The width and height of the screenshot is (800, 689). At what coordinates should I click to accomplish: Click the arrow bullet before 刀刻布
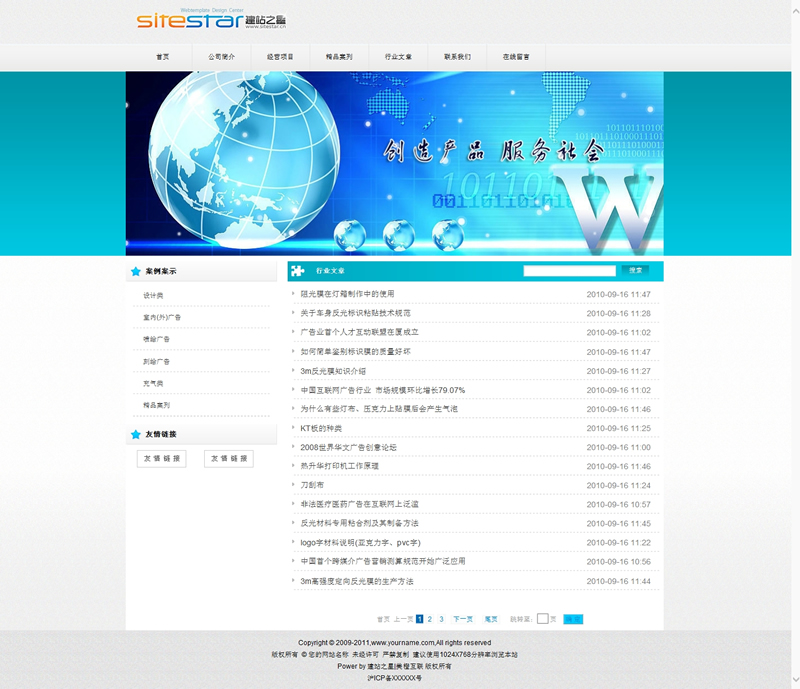pyautogui.click(x=293, y=485)
